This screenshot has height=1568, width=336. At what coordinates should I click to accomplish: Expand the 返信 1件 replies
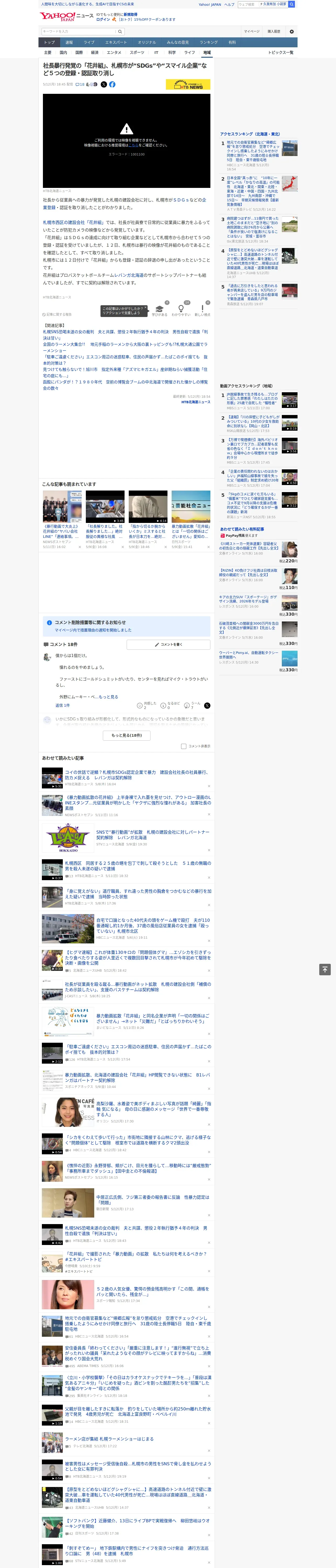(x=62, y=706)
